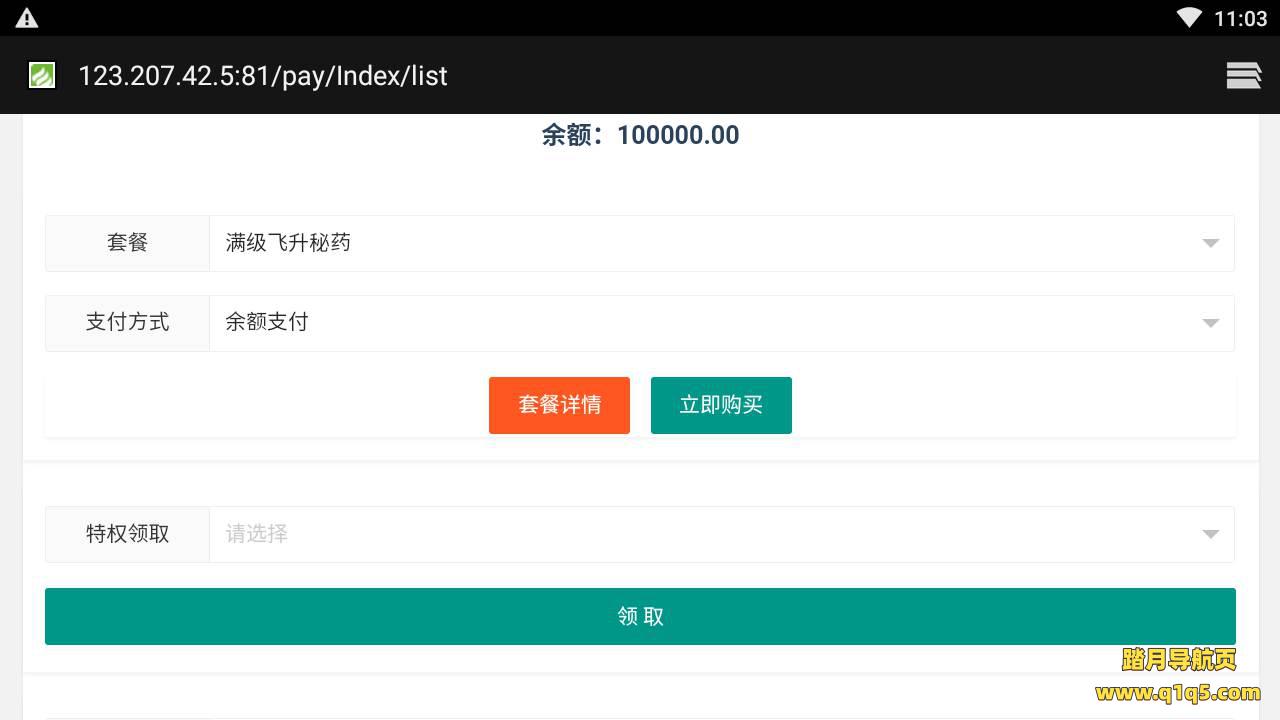Click the orange 套餐详情 button
Image resolution: width=1280 pixels, height=720 pixels.
click(559, 405)
